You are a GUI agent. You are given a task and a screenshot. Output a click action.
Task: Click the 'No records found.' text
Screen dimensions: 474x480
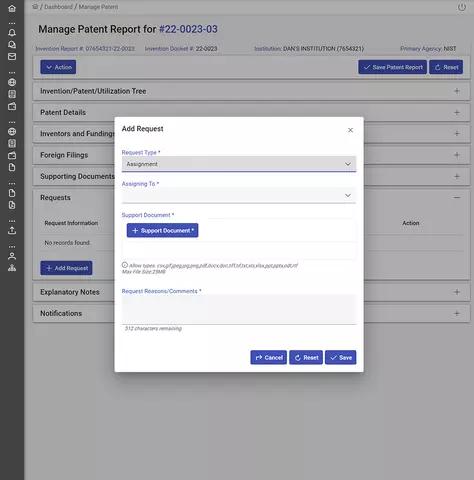68,243
